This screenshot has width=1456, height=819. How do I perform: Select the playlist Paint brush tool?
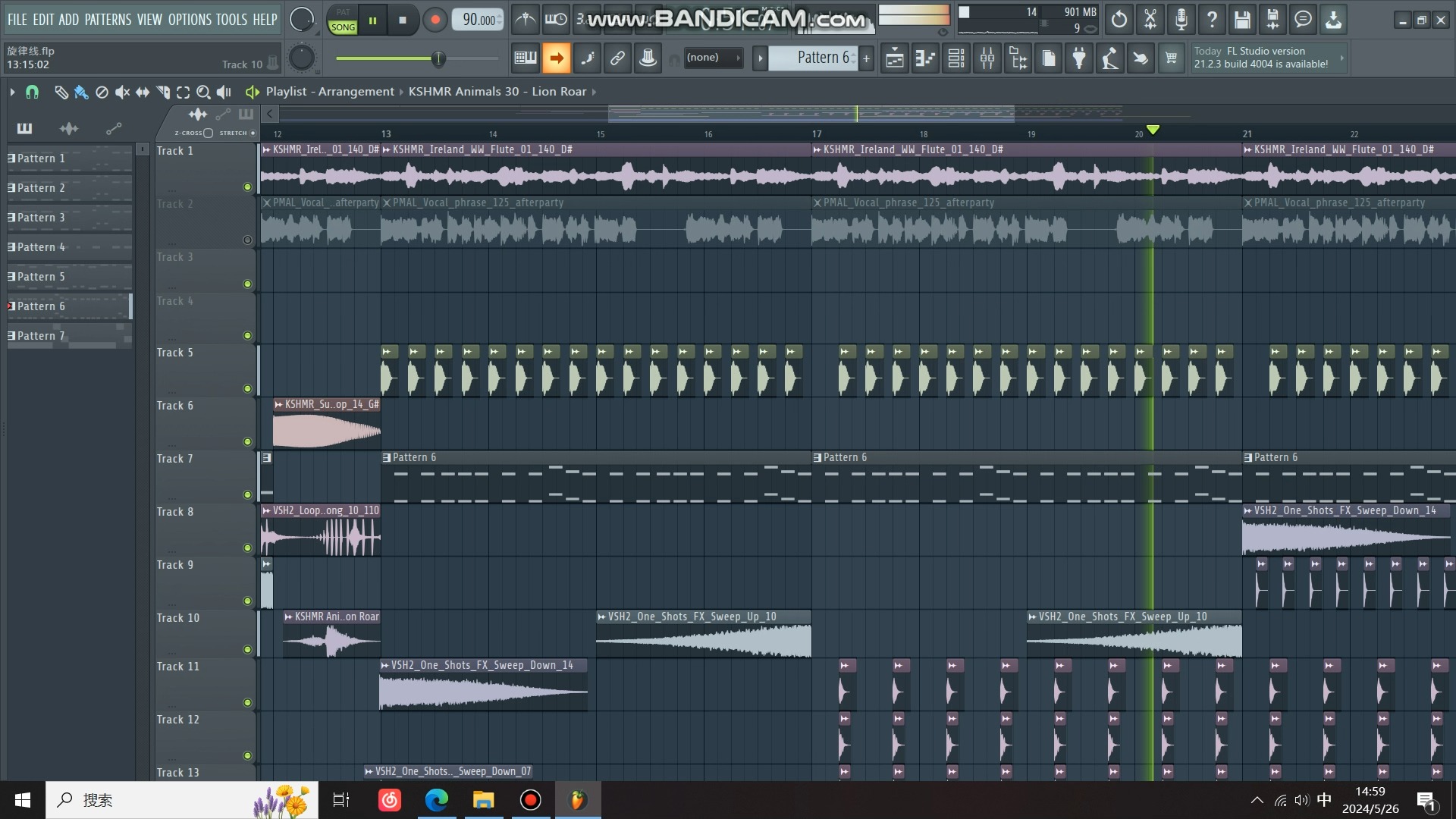tap(81, 92)
